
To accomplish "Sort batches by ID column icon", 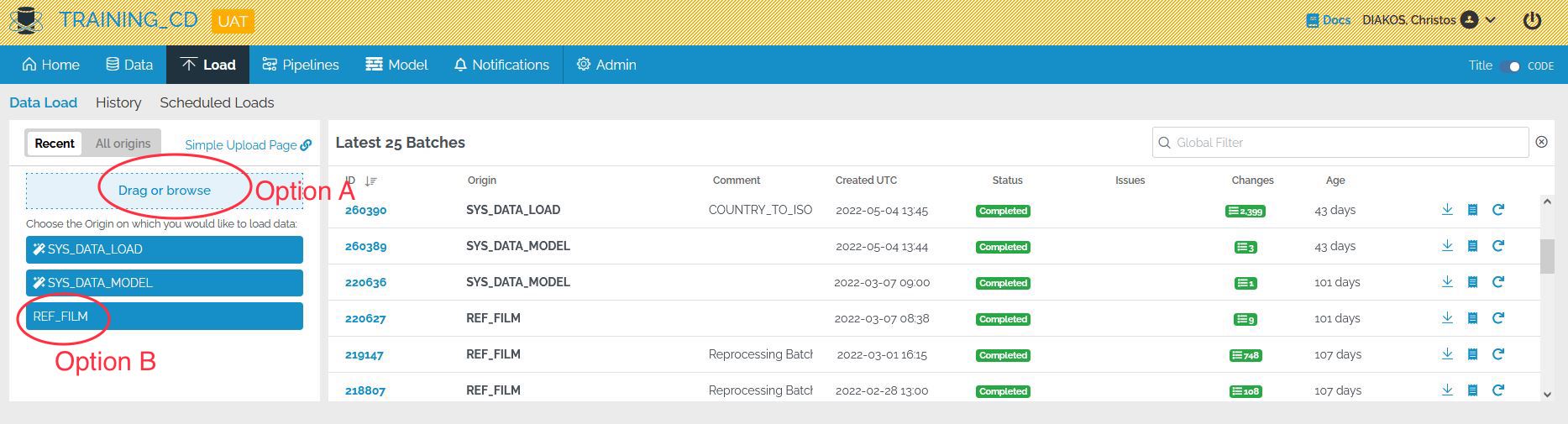I will (371, 181).
